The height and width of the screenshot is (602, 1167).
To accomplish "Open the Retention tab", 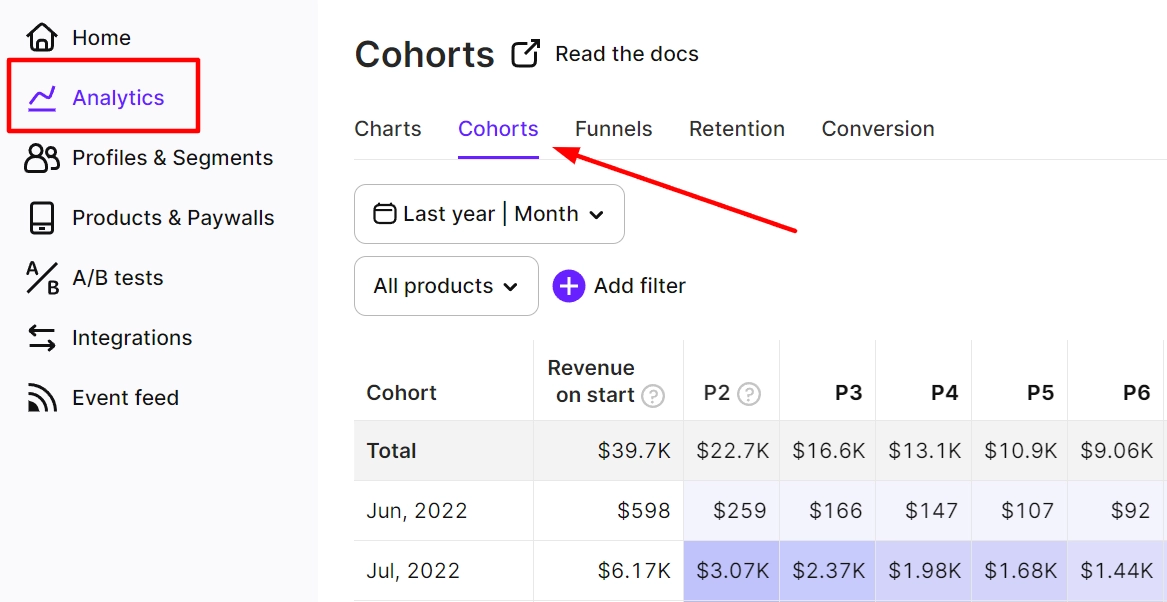I will [x=737, y=129].
